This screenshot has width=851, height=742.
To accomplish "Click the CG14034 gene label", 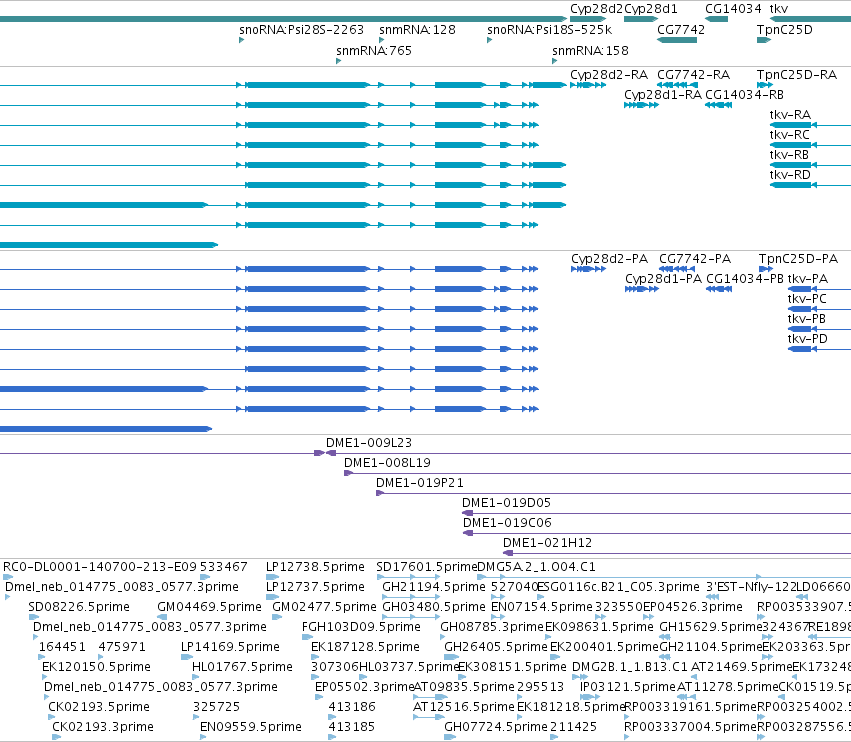I will coord(733,9).
